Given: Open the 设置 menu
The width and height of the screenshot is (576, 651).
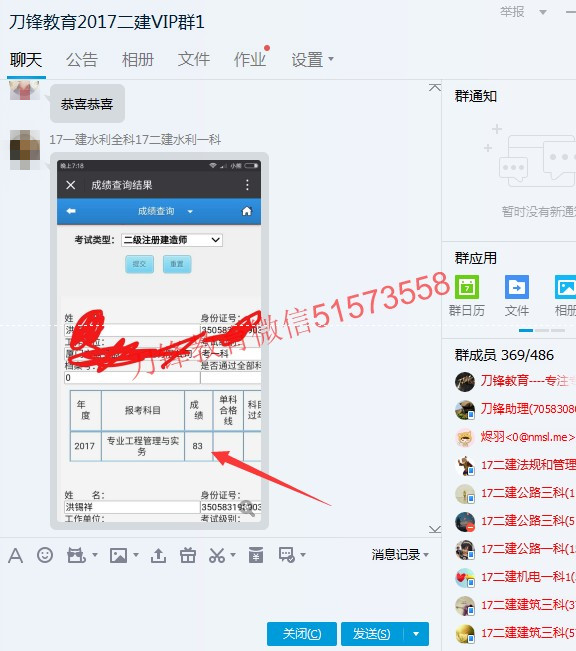Looking at the screenshot, I should coord(312,60).
